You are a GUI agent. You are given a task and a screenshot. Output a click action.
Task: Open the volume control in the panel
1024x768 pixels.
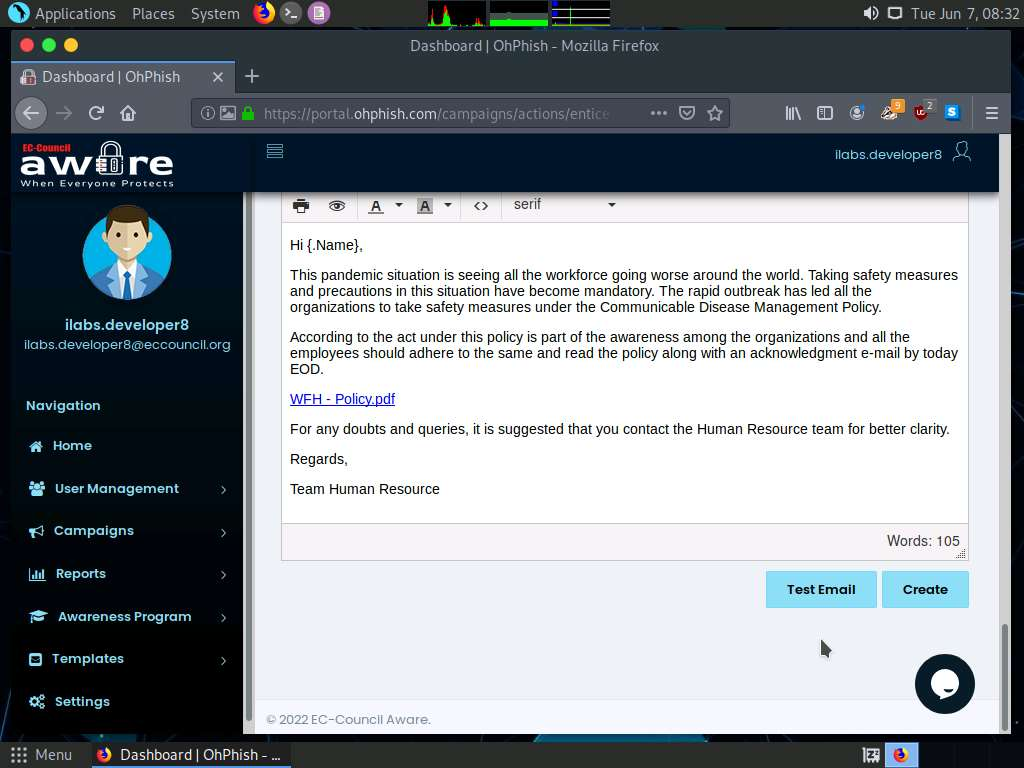871,13
